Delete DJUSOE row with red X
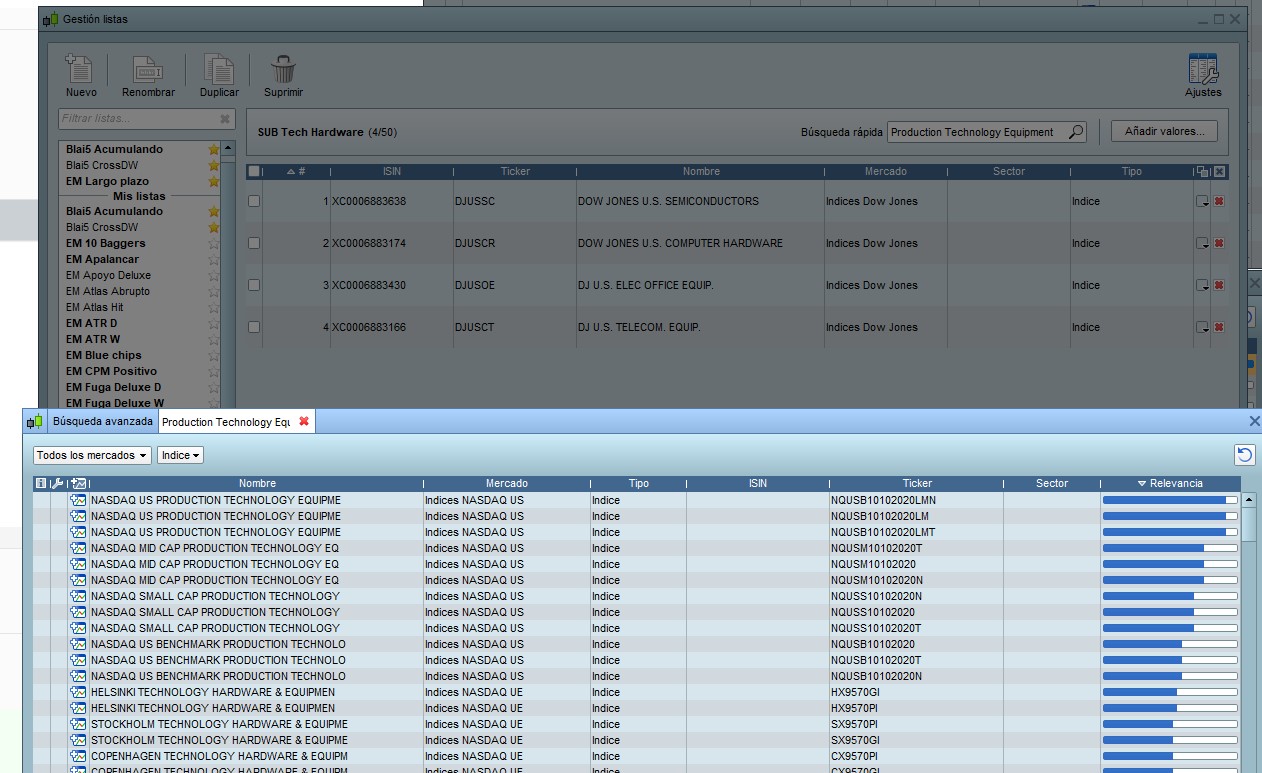1262x773 pixels. pos(1219,285)
